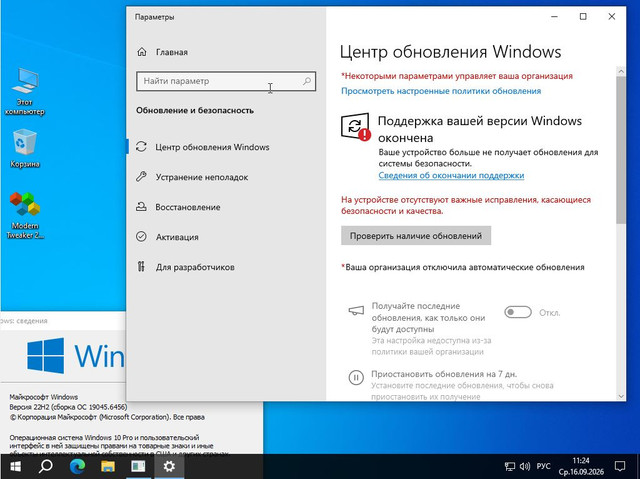Viewport: 640px width, 479px height.
Task: Open volume speaker icon in tray
Action: [525, 466]
